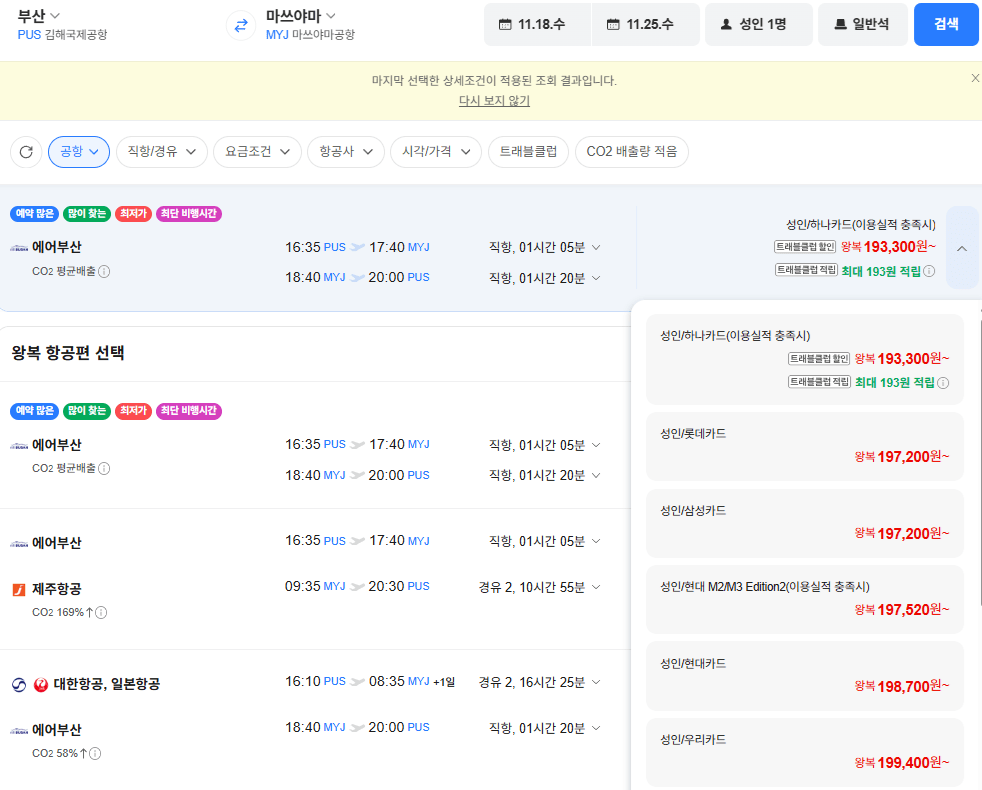Open the 시각/가격 filter dropdown
Screen dimensions: 982x790
(436, 152)
